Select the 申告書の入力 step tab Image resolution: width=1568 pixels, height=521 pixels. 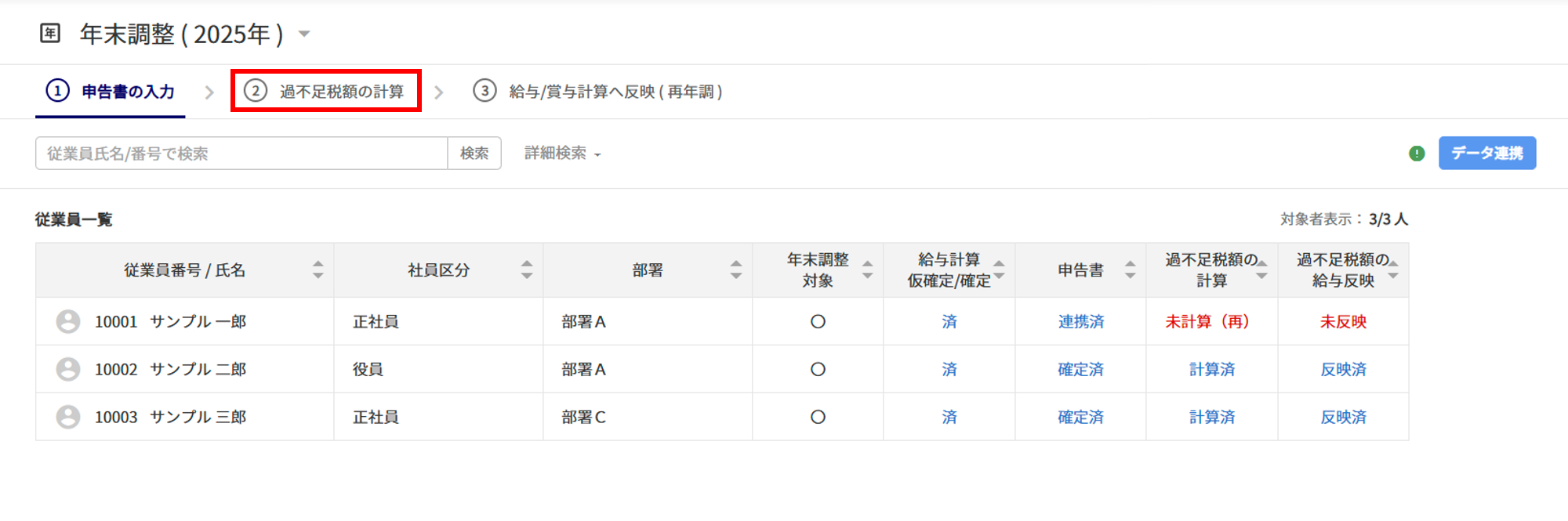[111, 92]
